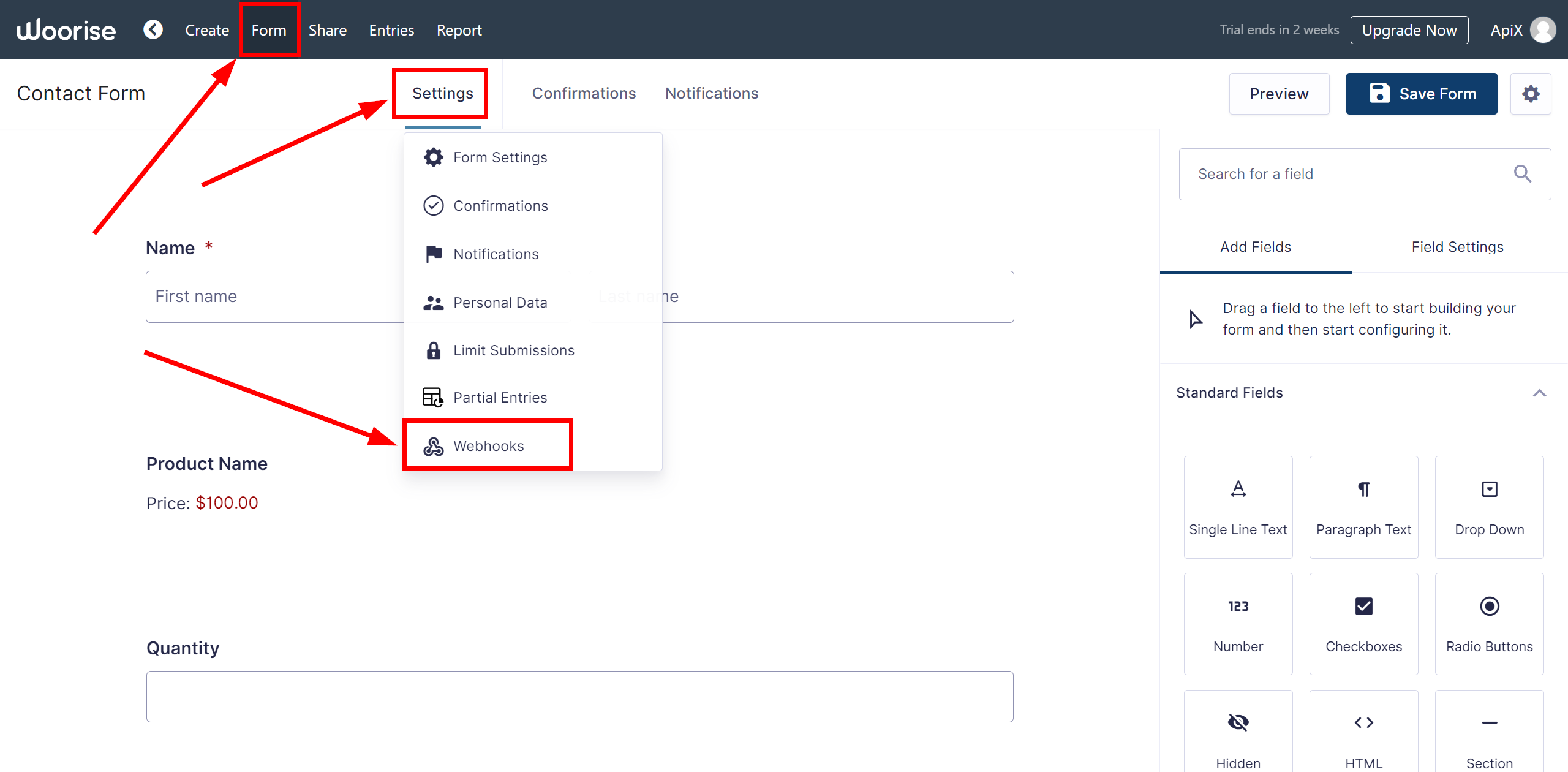
Task: Click the Webhooks icon in settings menu
Action: click(434, 446)
